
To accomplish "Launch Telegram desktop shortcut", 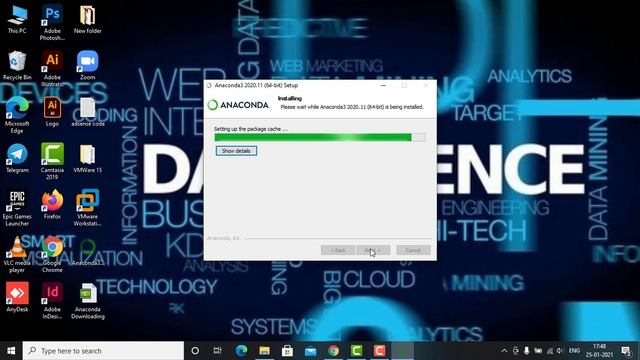I will click(17, 158).
